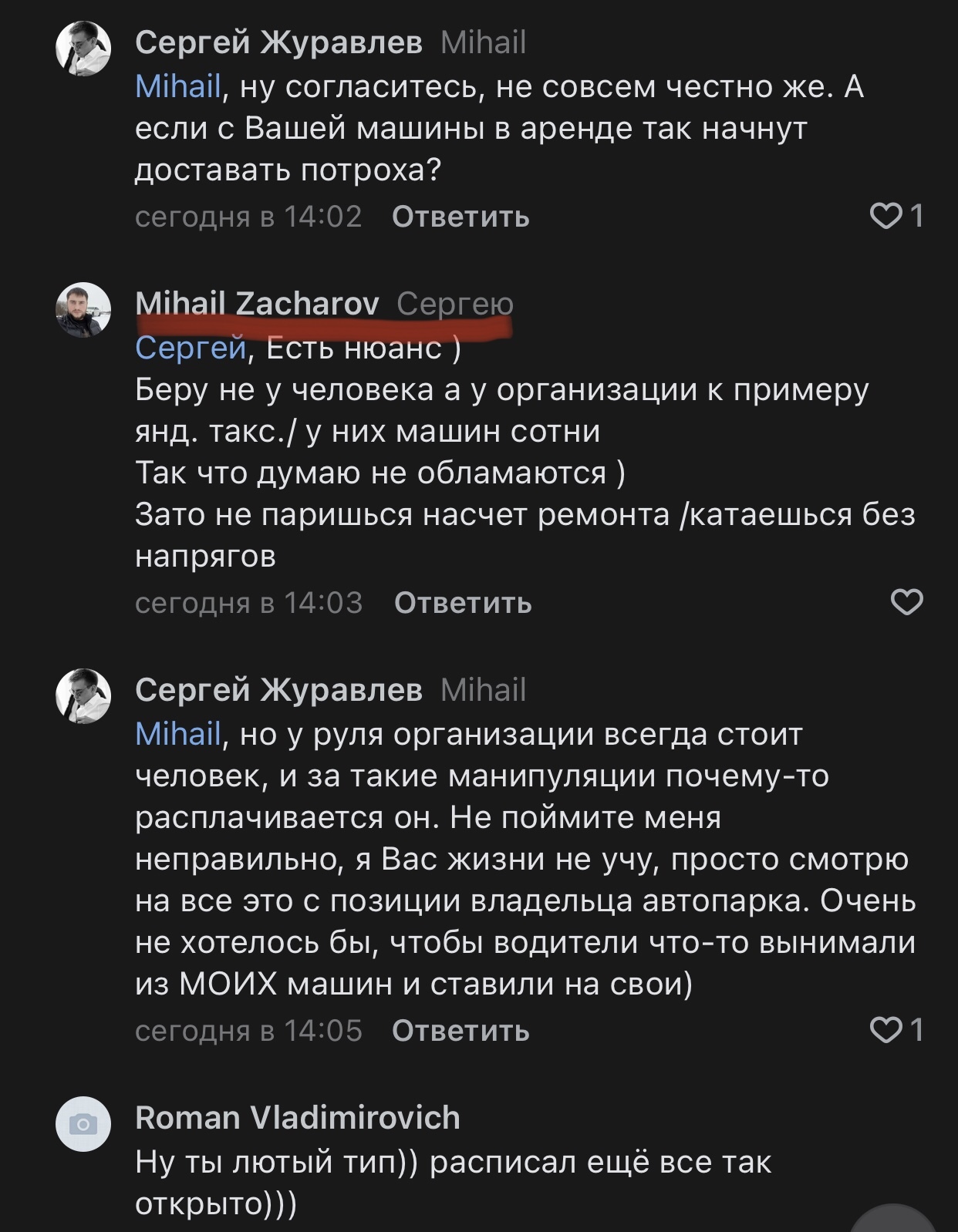The height and width of the screenshot is (1232, 958).
Task: Like Сергей's 14:02 comment with the heart
Action: click(x=885, y=217)
